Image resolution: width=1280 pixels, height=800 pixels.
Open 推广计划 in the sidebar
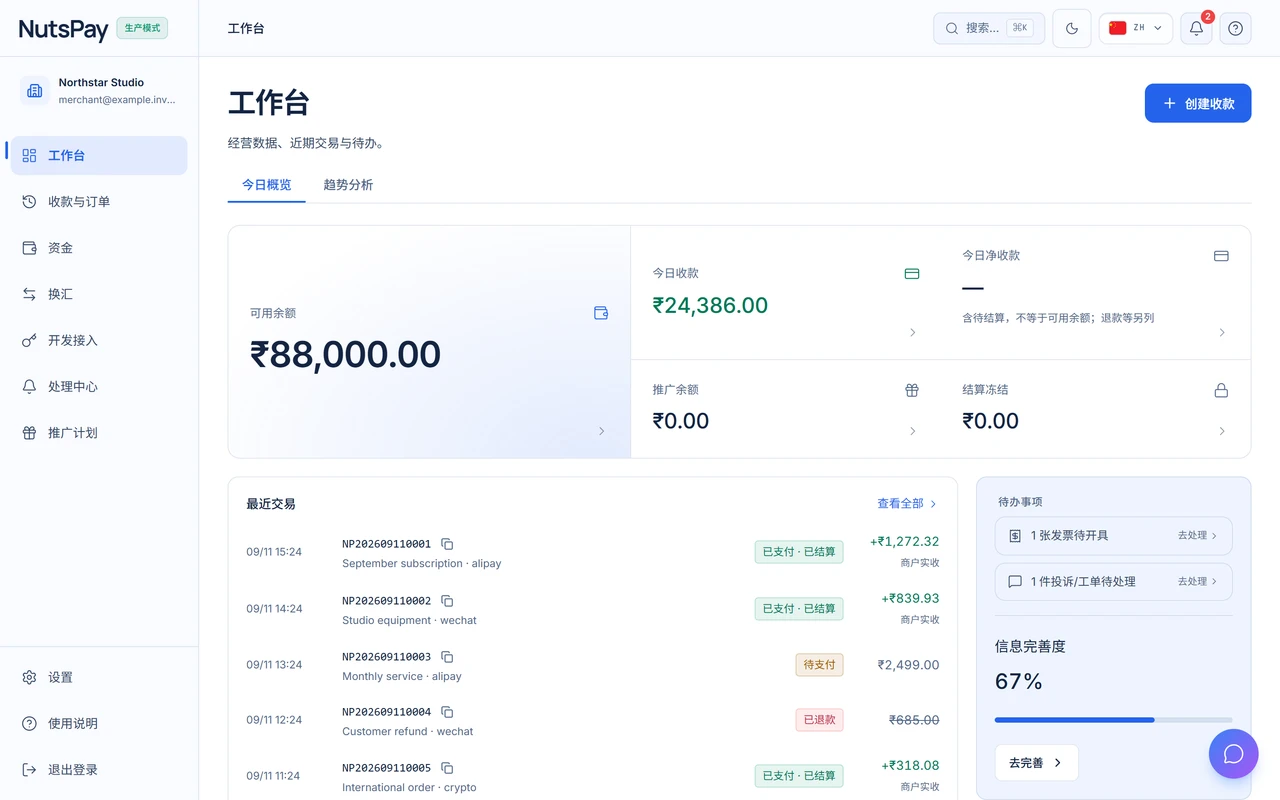[x=99, y=433]
